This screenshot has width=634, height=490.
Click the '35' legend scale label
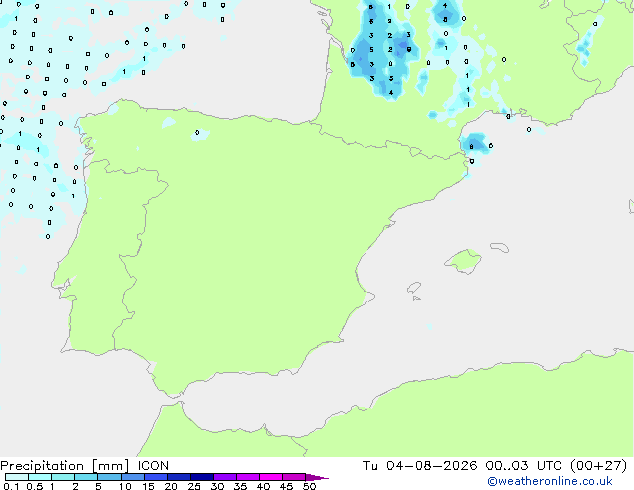[240, 486]
